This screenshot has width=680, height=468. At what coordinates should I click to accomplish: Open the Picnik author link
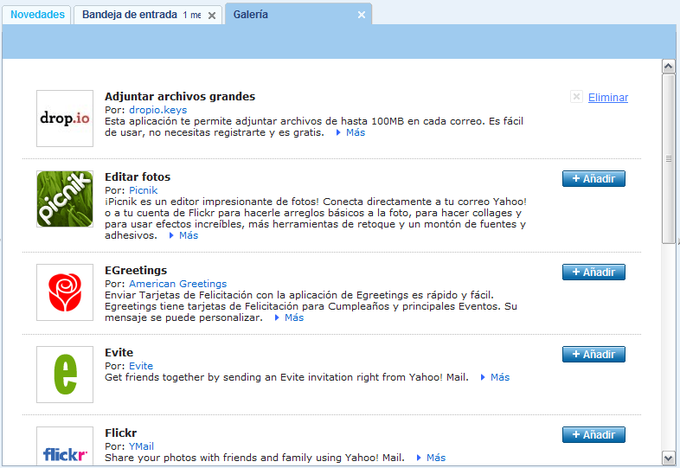(x=143, y=190)
